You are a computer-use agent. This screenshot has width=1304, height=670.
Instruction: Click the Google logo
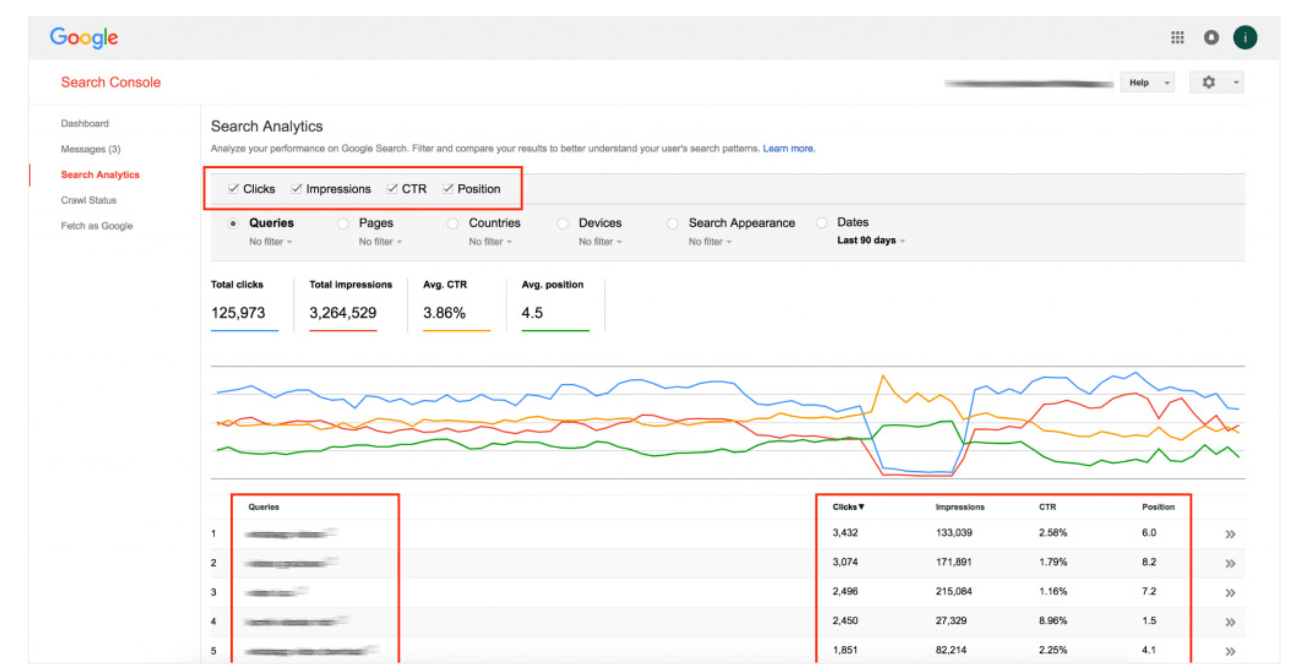tap(84, 39)
